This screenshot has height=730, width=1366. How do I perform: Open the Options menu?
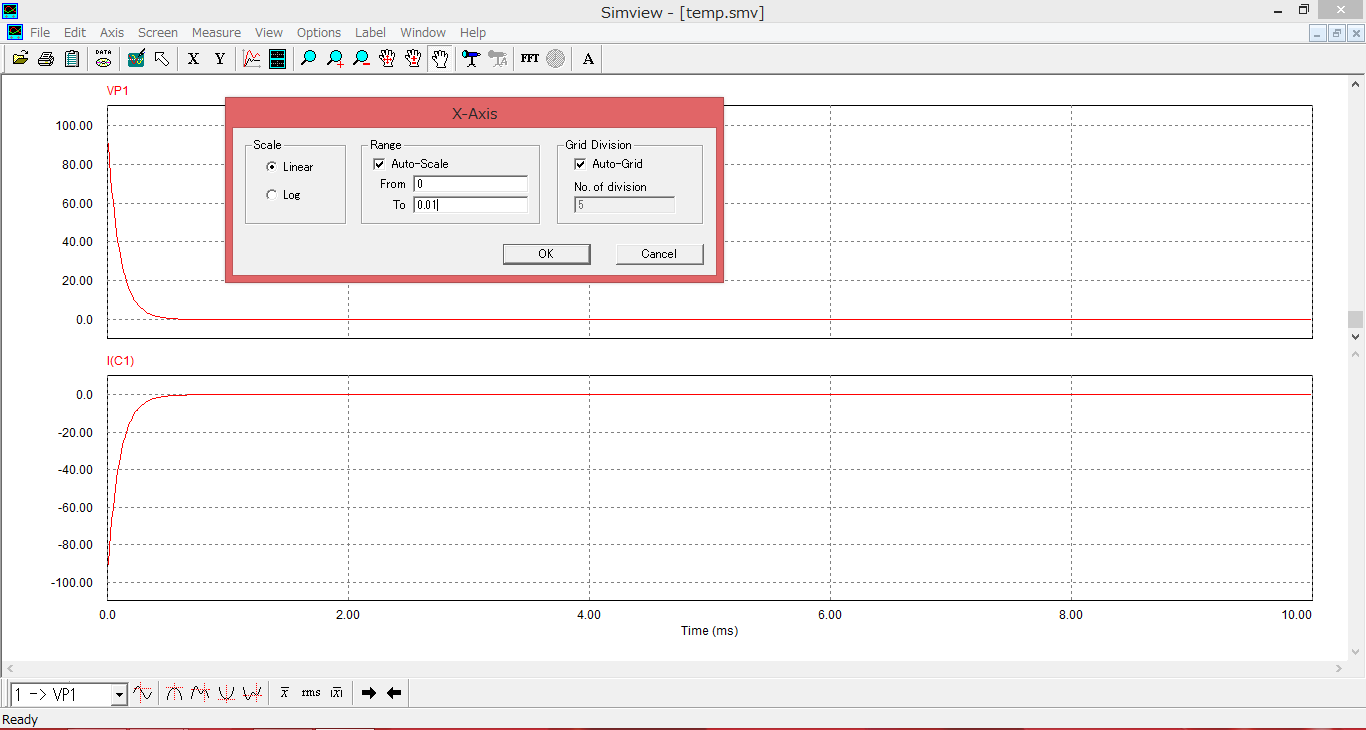(319, 32)
